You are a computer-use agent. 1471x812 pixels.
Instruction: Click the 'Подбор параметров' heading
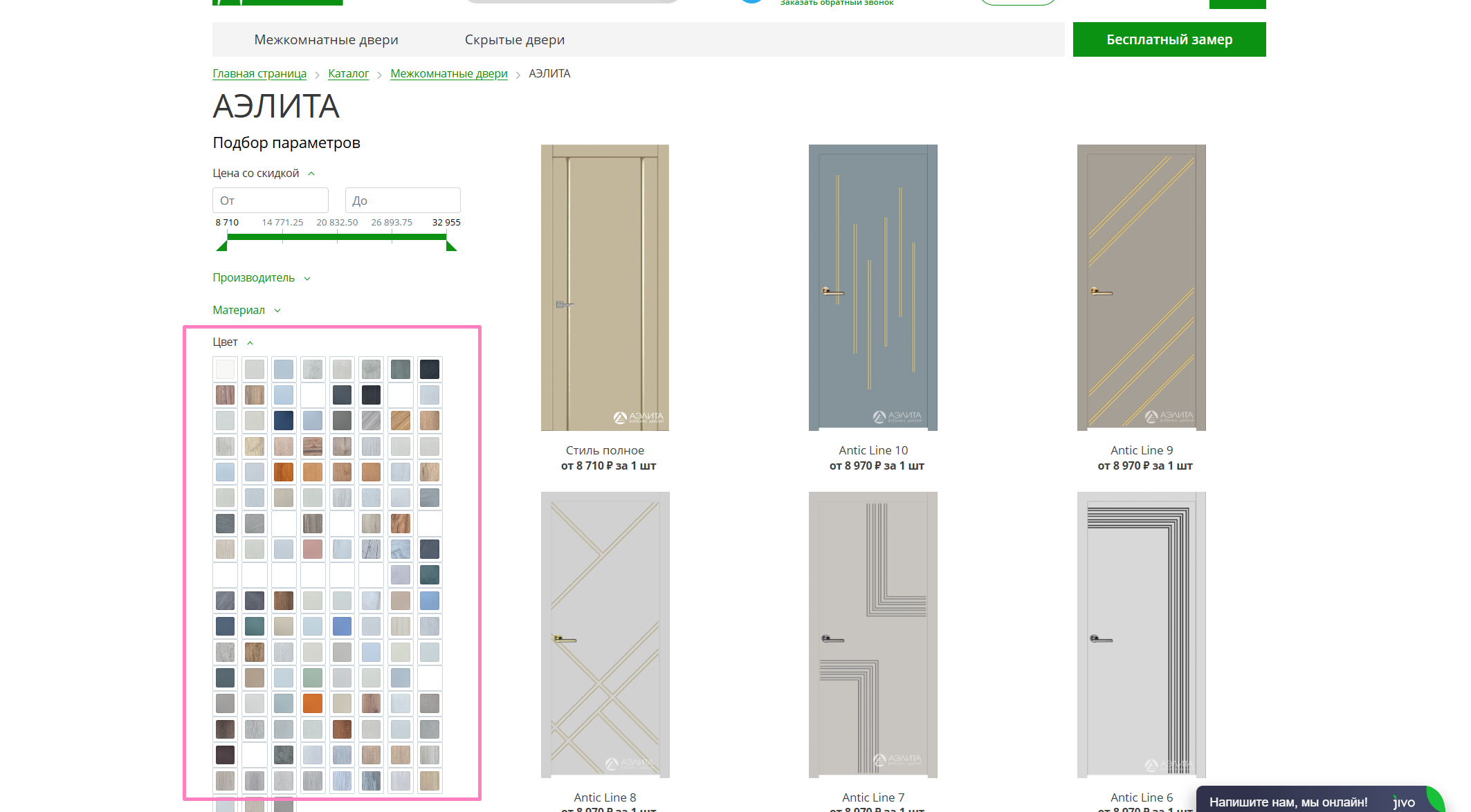(x=286, y=142)
